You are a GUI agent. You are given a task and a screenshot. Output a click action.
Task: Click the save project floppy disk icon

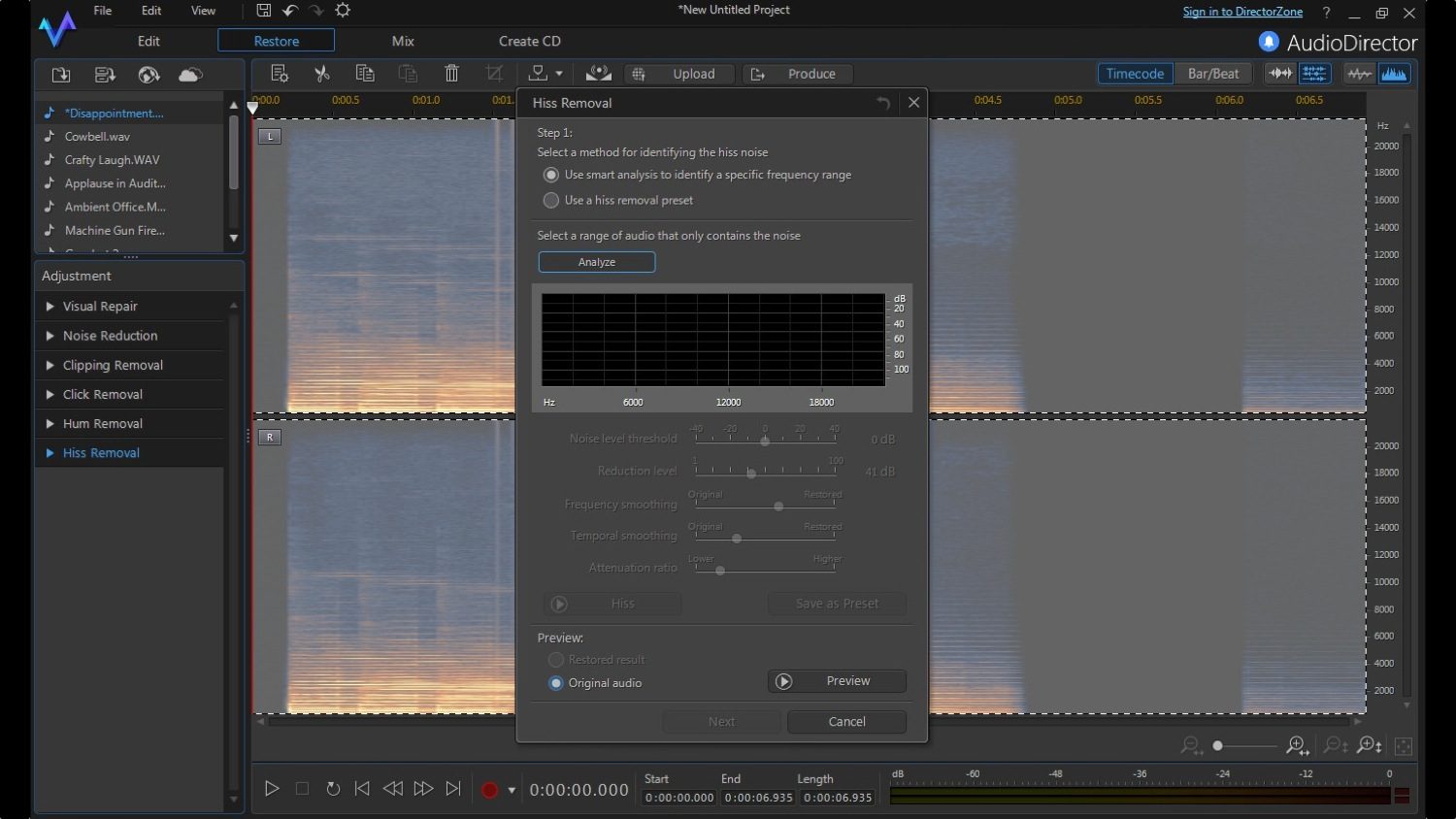tap(263, 11)
